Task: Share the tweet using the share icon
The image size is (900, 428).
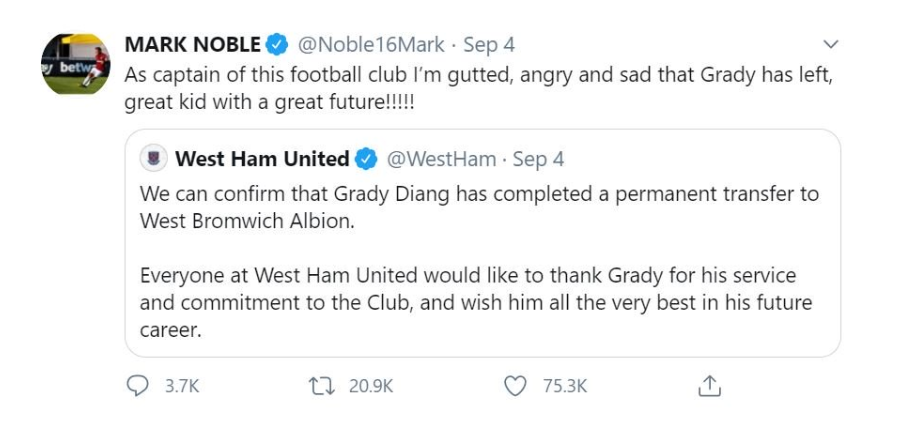Action: point(709,386)
